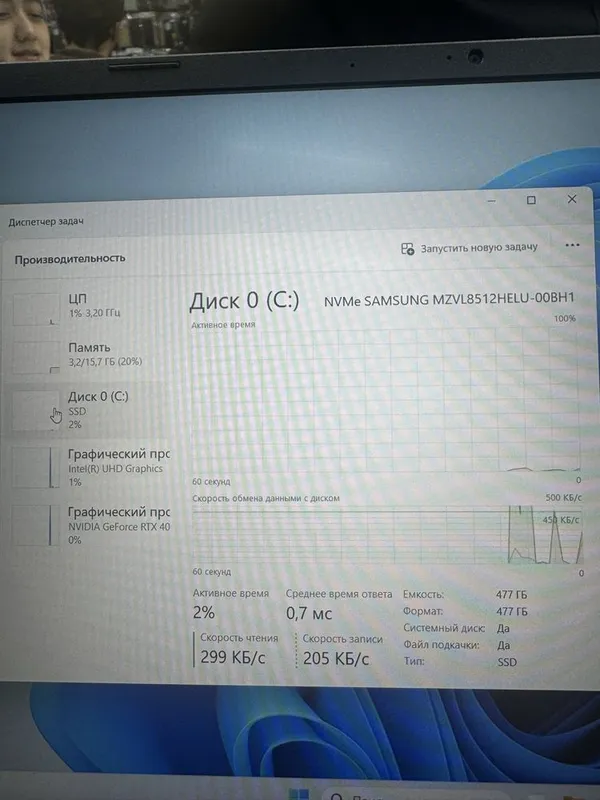This screenshot has height=800, width=600.
Task: Select Диск 0 (C:) in sidebar
Action: [89, 409]
